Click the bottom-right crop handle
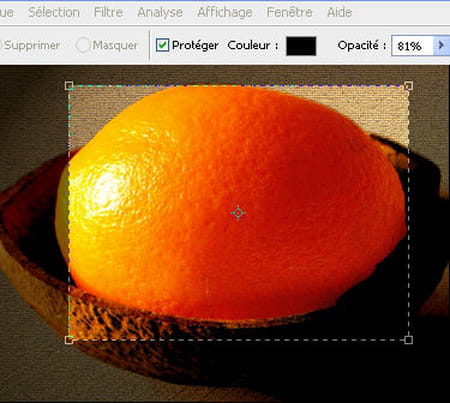Screen dimensions: 450x403 point(409,340)
